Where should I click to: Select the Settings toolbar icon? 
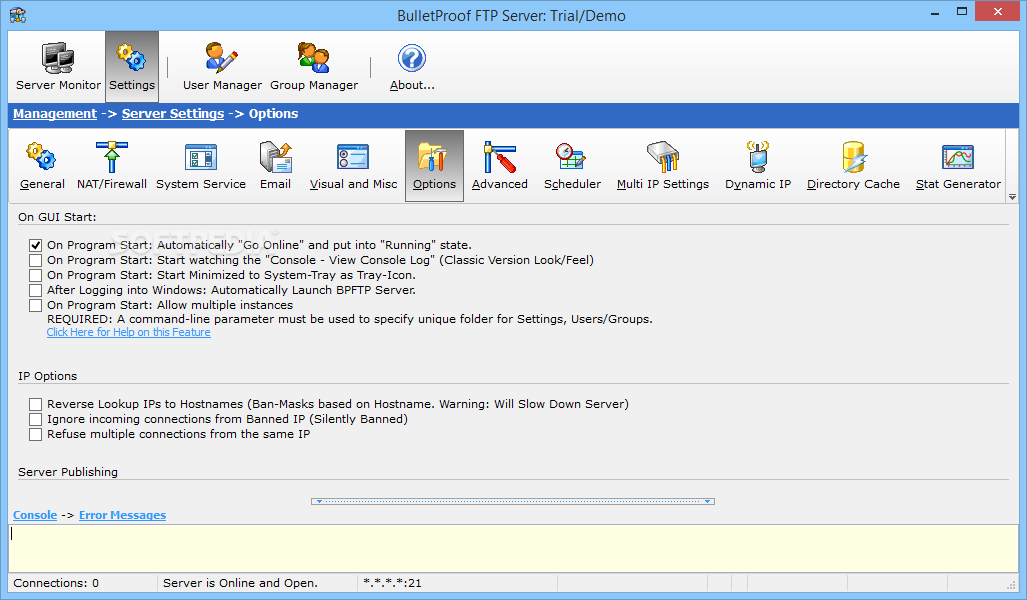(x=132, y=66)
